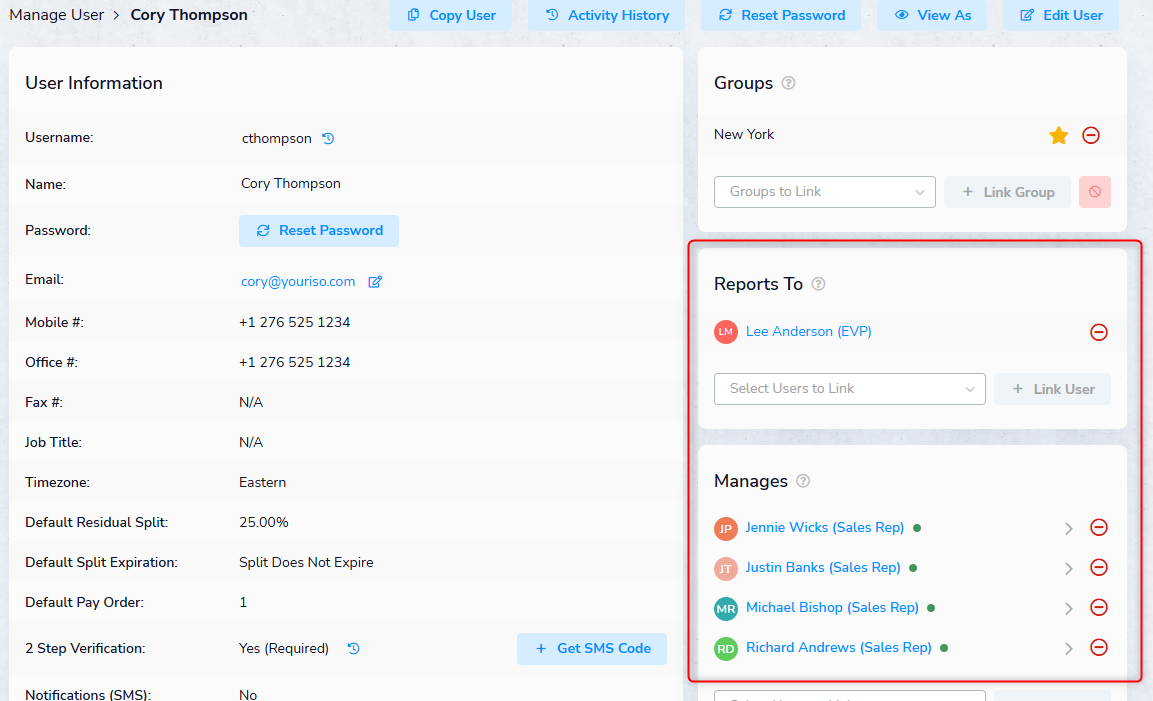Click the New York group name
Screen dimensions: 1153x701
click(x=743, y=135)
